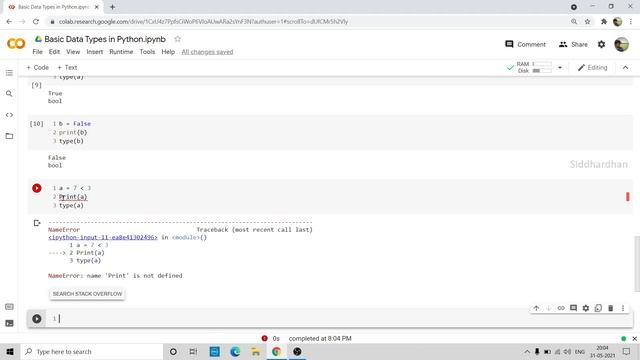Click the vertical scrollbar thumb
The width and height of the screenshot is (640, 360).
[x=637, y=264]
